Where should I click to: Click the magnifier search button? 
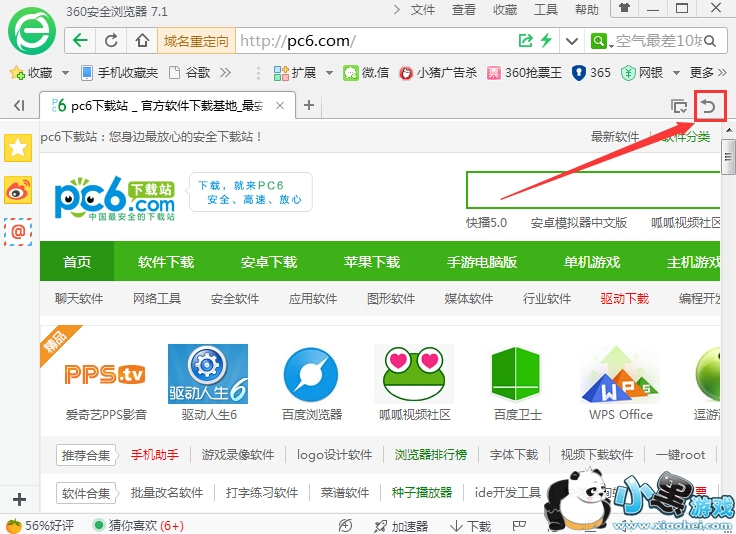[710, 41]
